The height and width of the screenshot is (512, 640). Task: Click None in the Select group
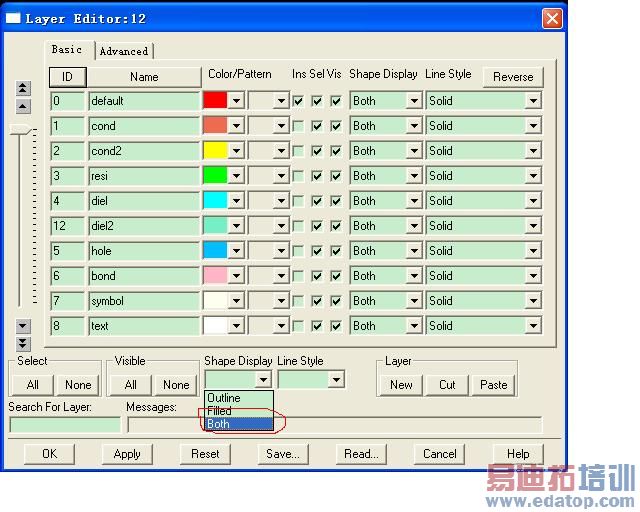[x=78, y=385]
